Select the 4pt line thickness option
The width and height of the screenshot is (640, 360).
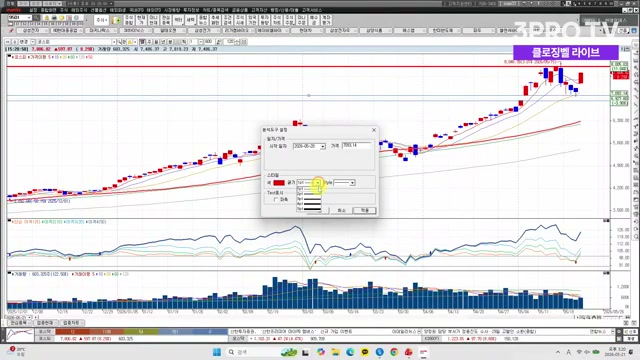tap(309, 204)
